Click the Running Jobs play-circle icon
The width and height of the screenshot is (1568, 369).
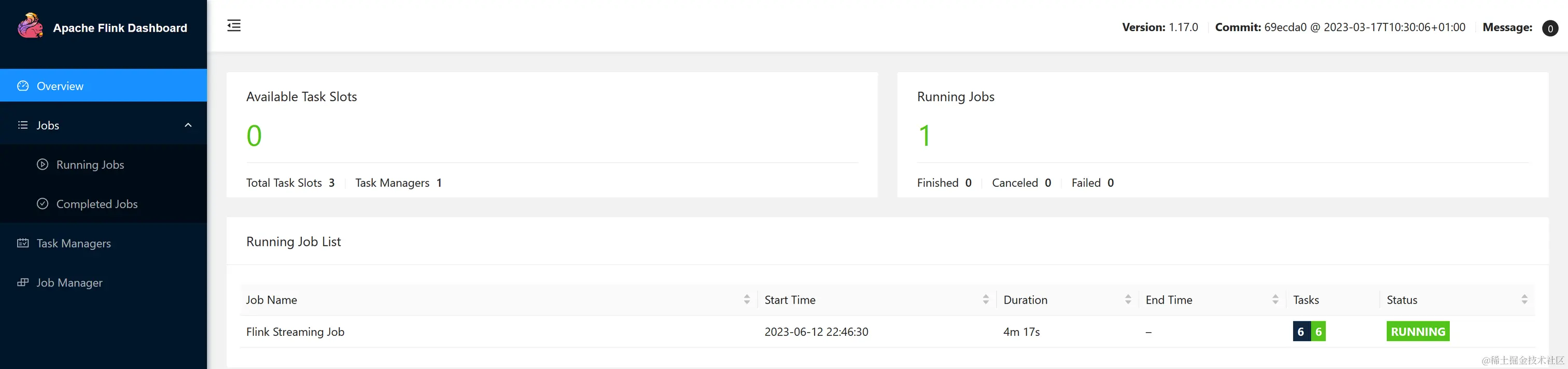tap(43, 165)
